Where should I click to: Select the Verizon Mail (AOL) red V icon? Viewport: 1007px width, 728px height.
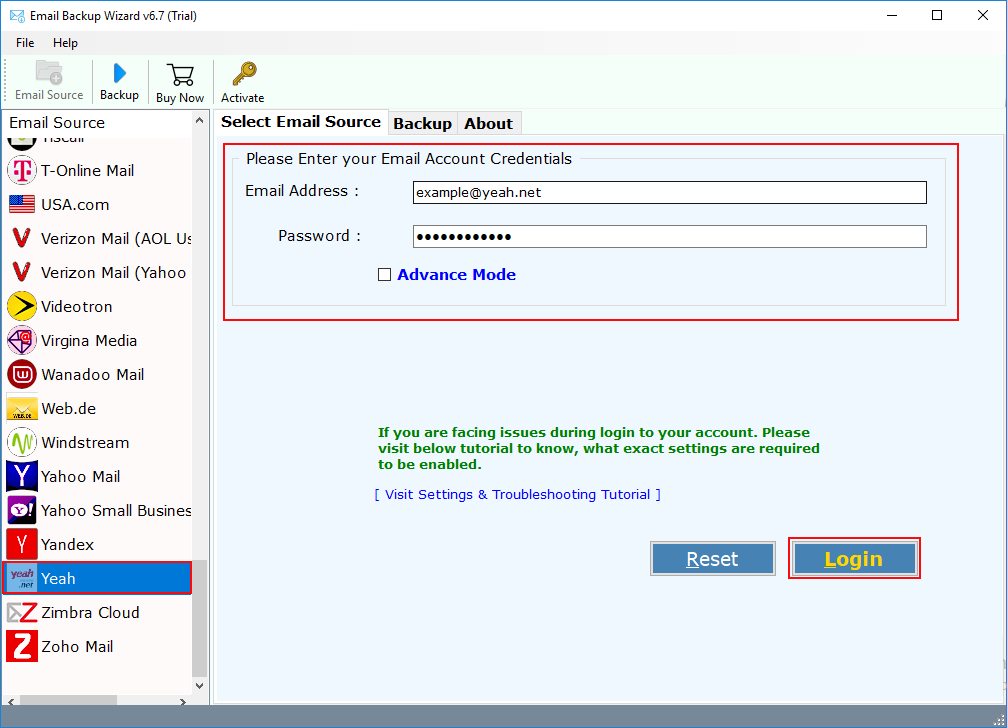pos(22,238)
